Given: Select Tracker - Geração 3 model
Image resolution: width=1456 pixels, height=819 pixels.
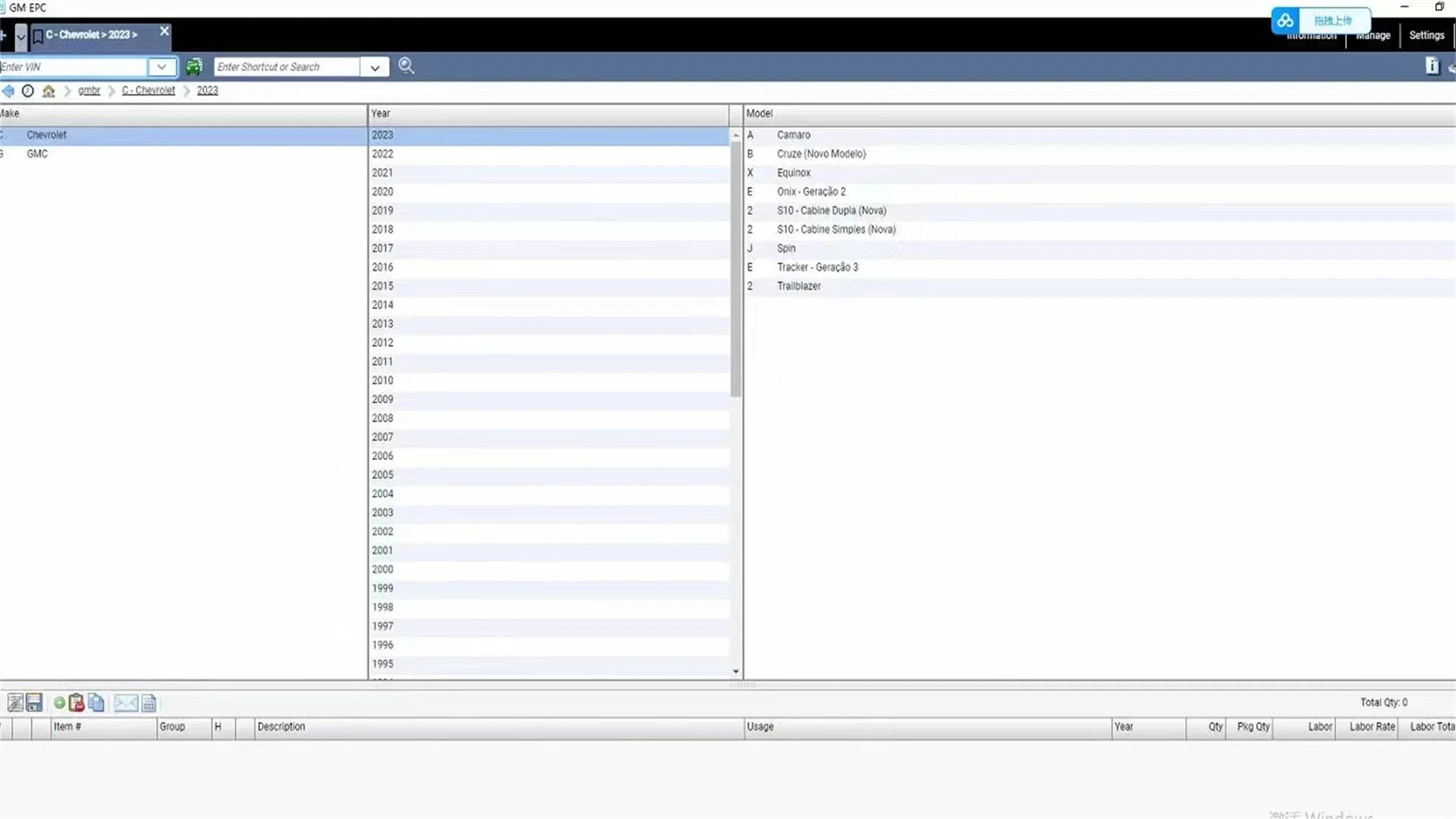Looking at the screenshot, I should [817, 267].
